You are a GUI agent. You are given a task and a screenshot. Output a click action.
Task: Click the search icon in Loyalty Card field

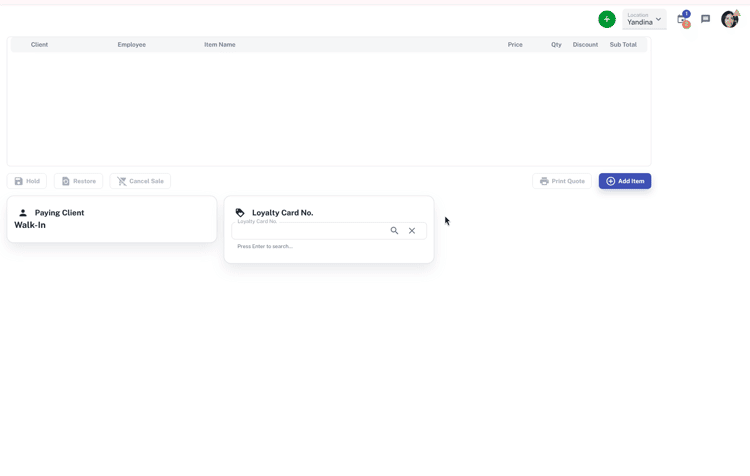click(x=394, y=231)
